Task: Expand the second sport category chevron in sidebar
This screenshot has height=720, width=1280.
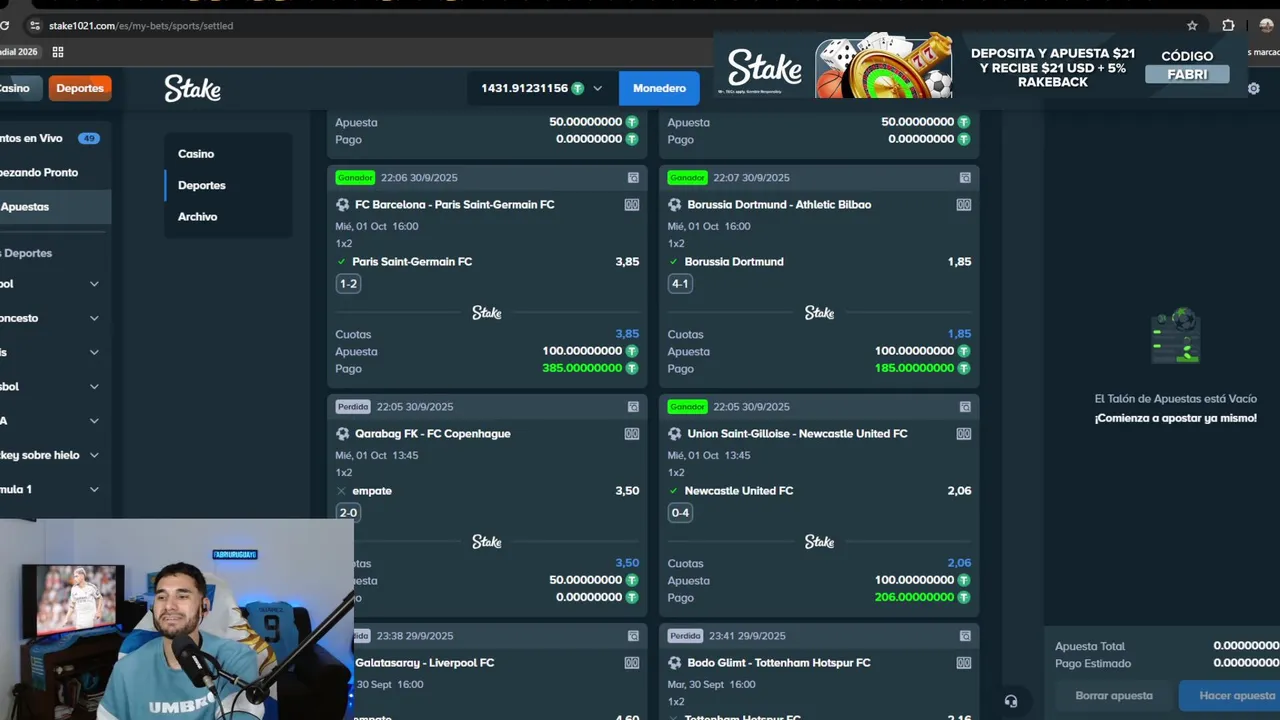Action: pos(94,318)
